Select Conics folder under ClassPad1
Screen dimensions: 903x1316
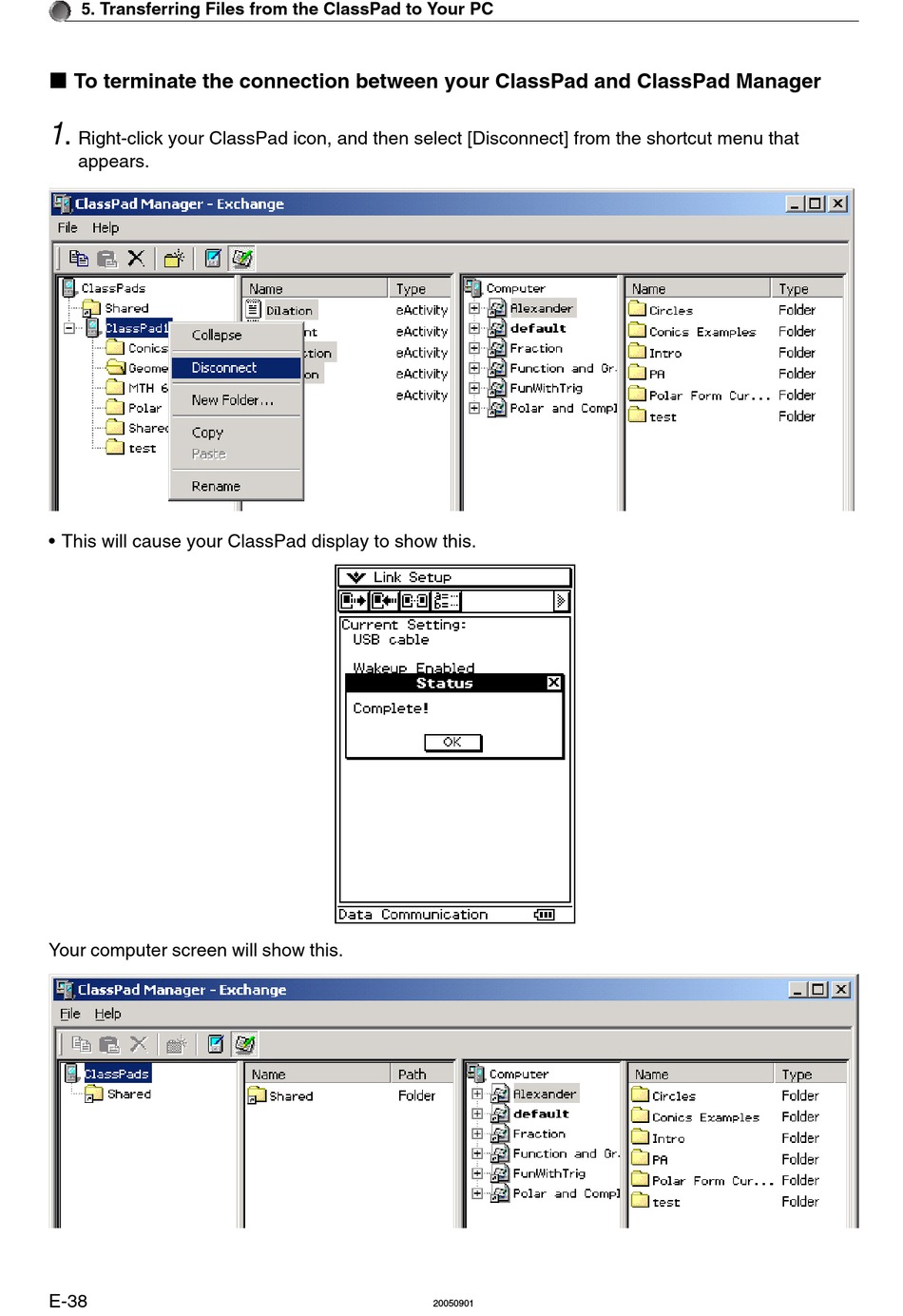(x=147, y=348)
